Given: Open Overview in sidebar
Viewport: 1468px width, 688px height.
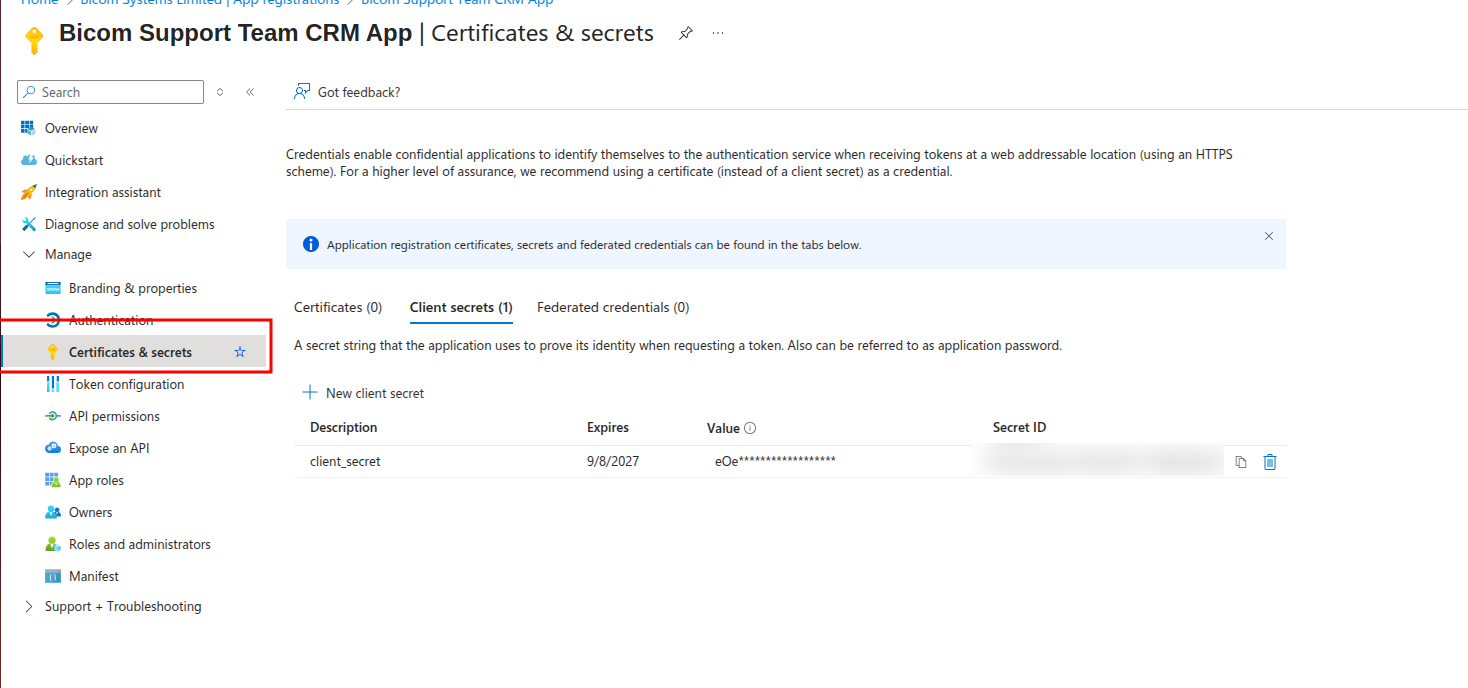Looking at the screenshot, I should [x=71, y=128].
